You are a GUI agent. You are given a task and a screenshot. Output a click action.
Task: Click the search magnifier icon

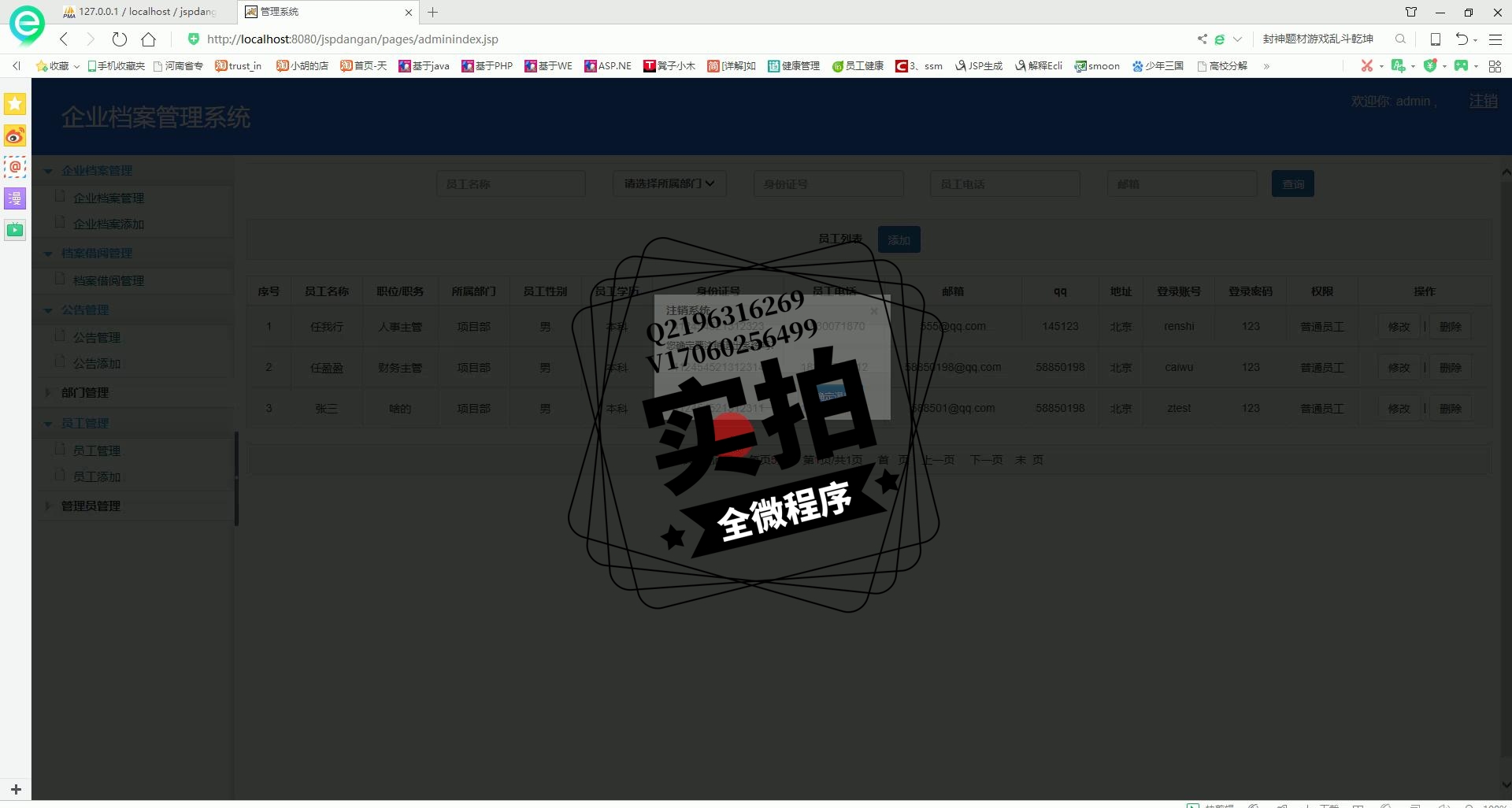[x=1400, y=39]
